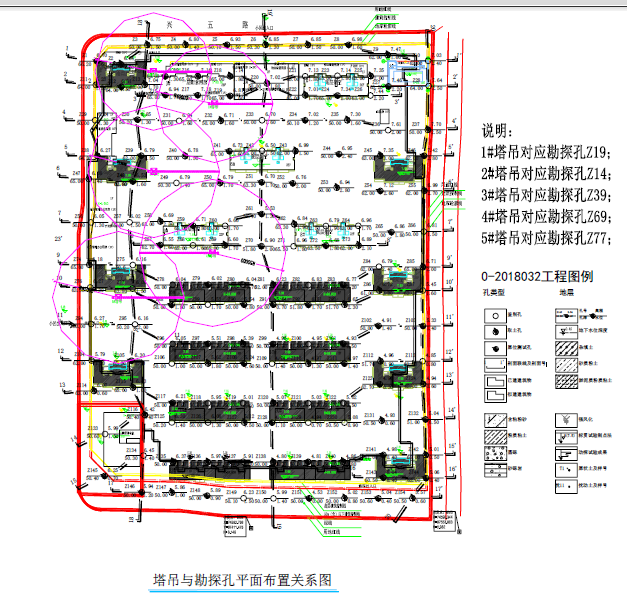Viewport: 627px width, 594px height.
Task: Click the road name text above the site plan
Action: tap(208, 25)
